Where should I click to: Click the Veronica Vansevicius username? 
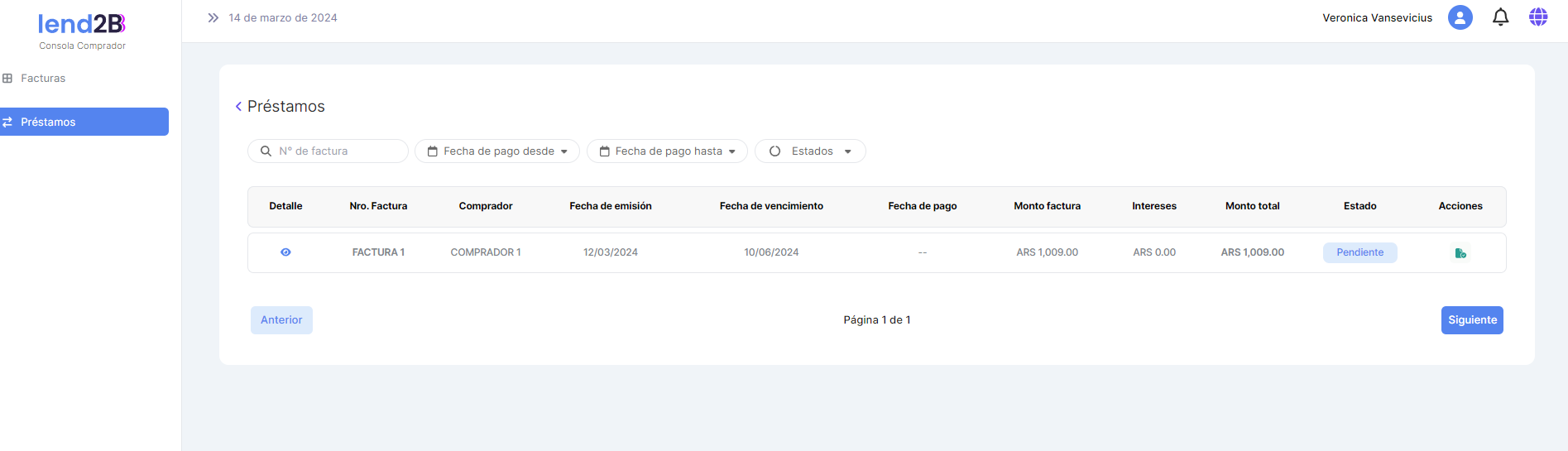pyautogui.click(x=1377, y=18)
